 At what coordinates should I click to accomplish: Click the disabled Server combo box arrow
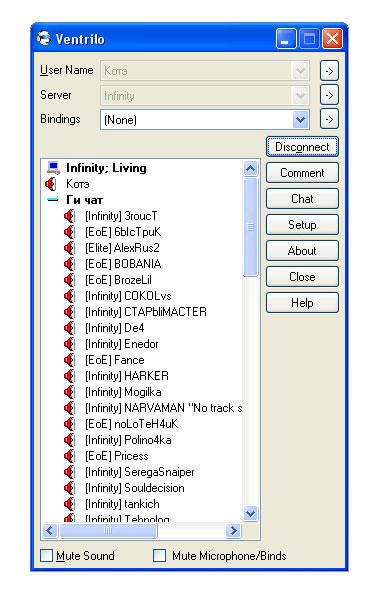coord(300,95)
